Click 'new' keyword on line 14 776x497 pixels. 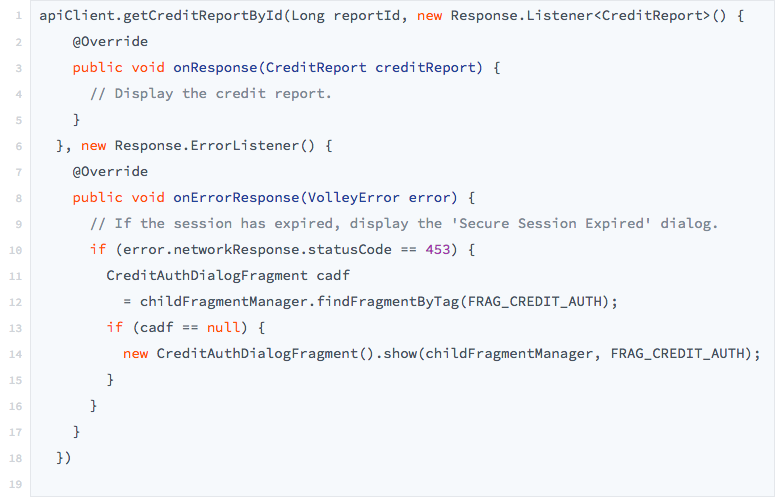pyautogui.click(x=136, y=353)
